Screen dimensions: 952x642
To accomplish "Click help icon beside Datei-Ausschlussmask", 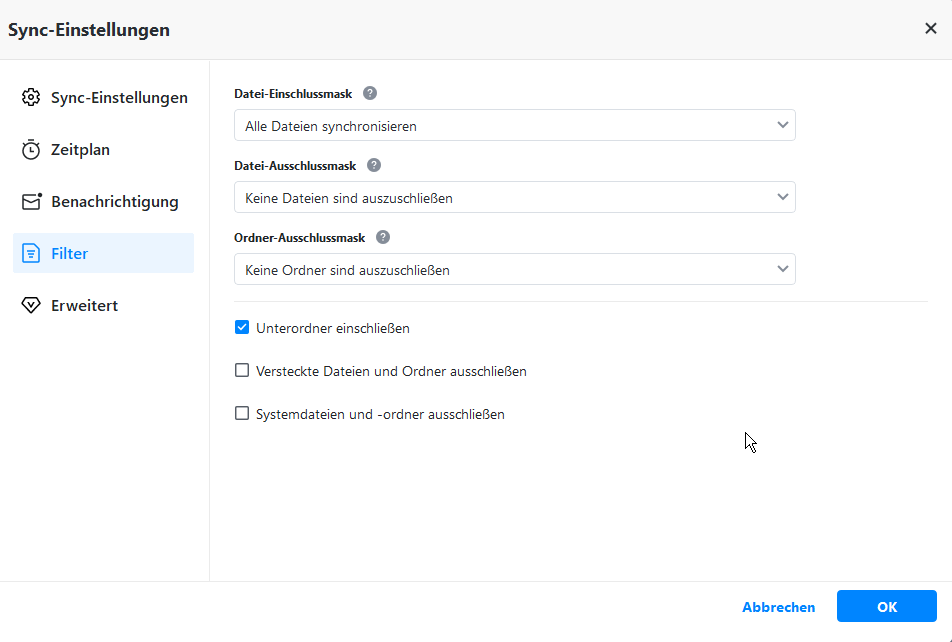I will click(x=374, y=165).
